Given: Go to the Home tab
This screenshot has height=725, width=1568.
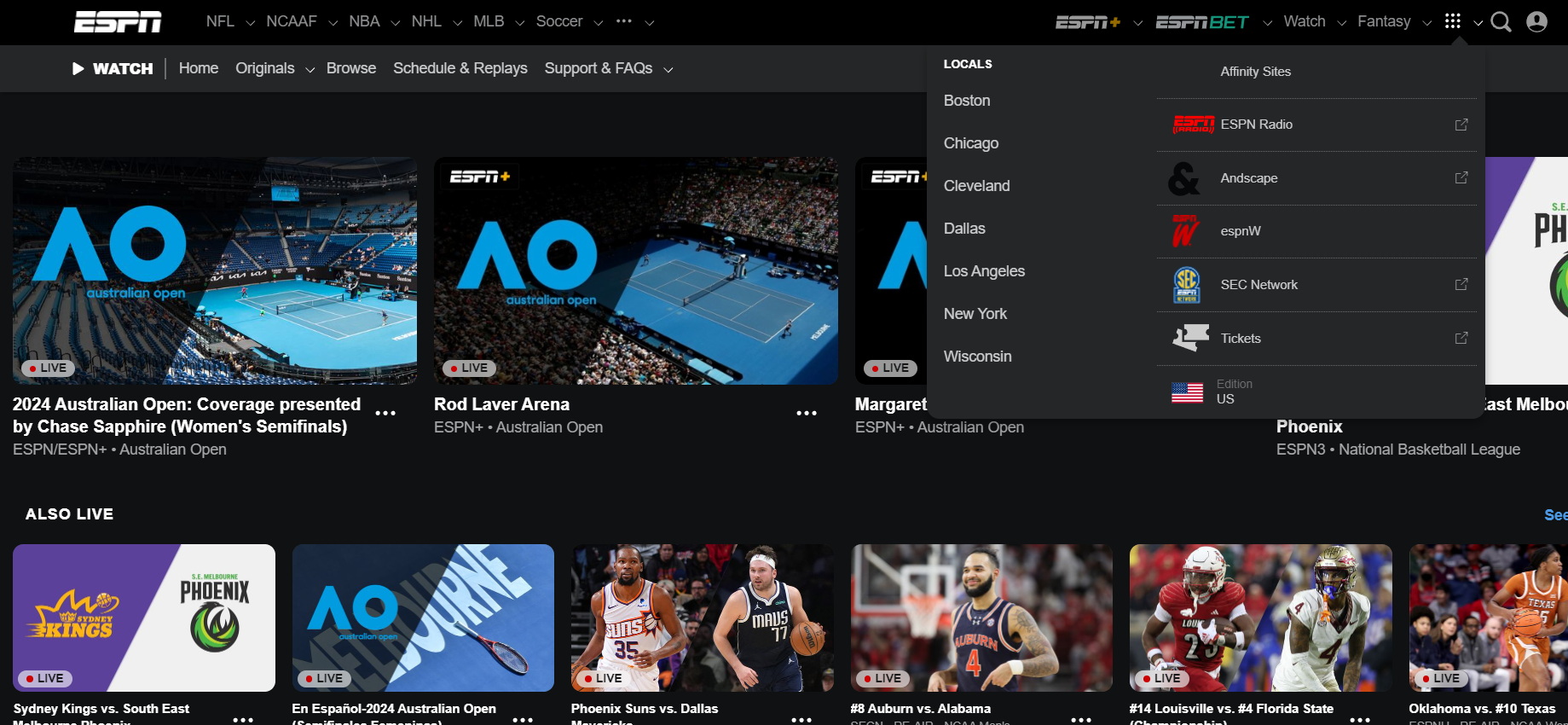Looking at the screenshot, I should [x=199, y=68].
